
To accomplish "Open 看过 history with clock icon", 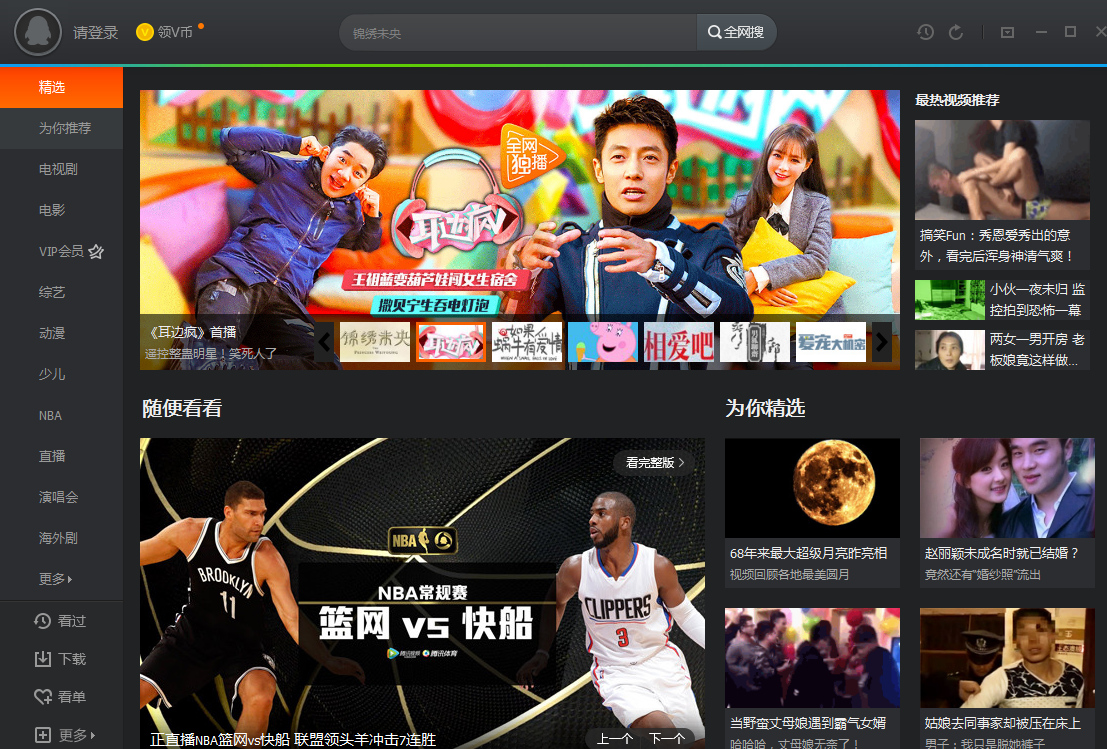I will 60,621.
